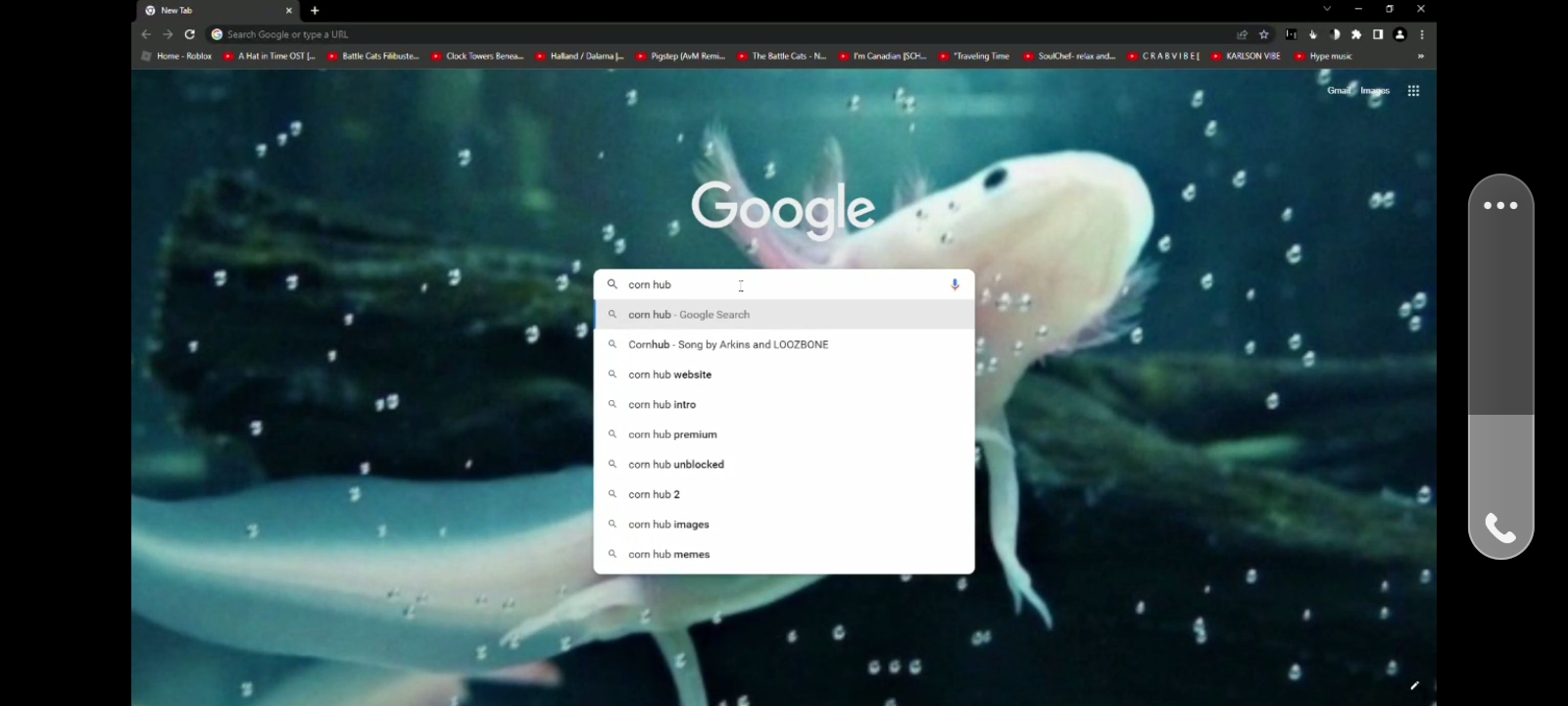The image size is (1568, 706).
Task: Customize page with the pencil icon
Action: [x=1414, y=685]
